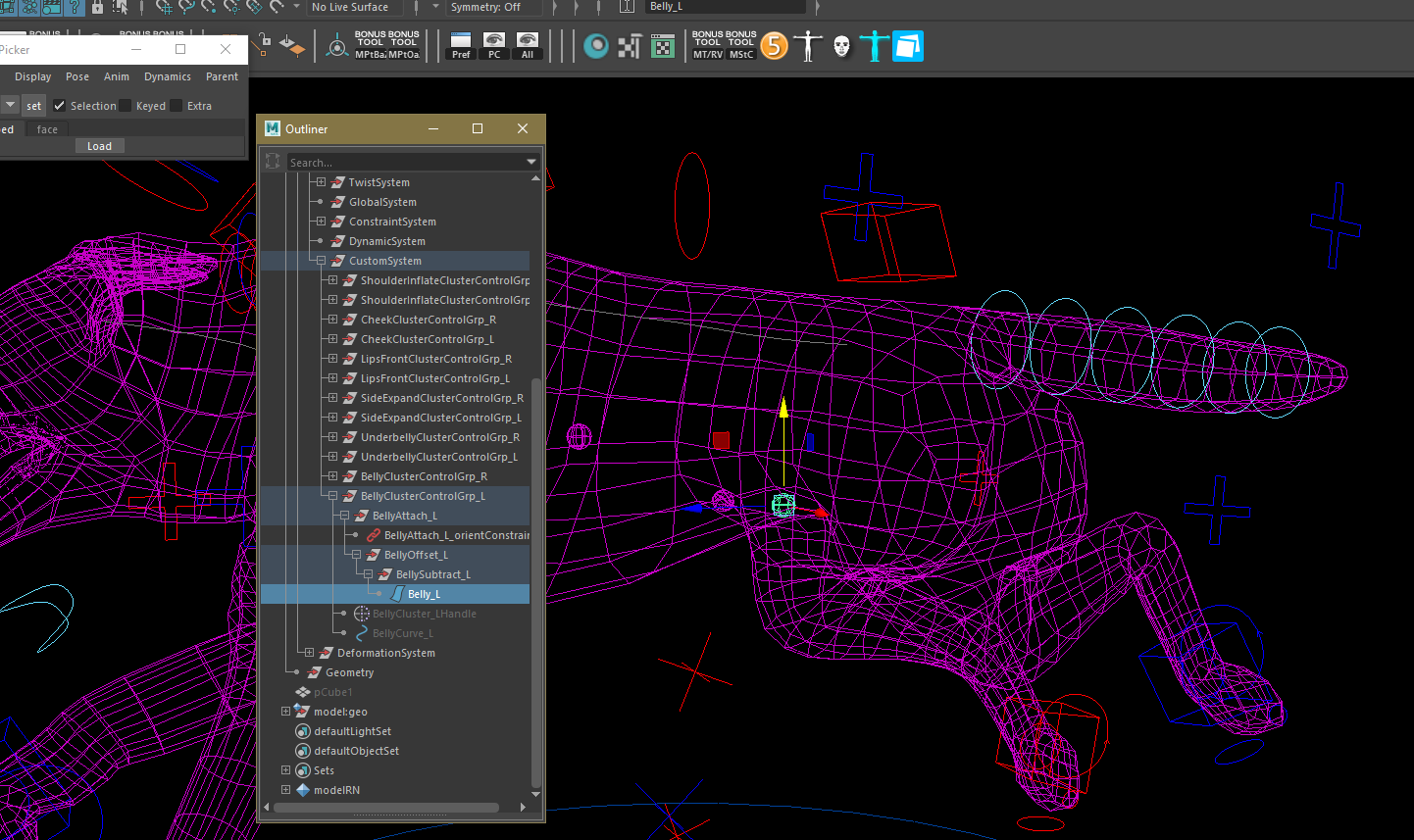Click the Outliner search filter icon
Image resolution: width=1414 pixels, height=840 pixels.
[x=273, y=161]
